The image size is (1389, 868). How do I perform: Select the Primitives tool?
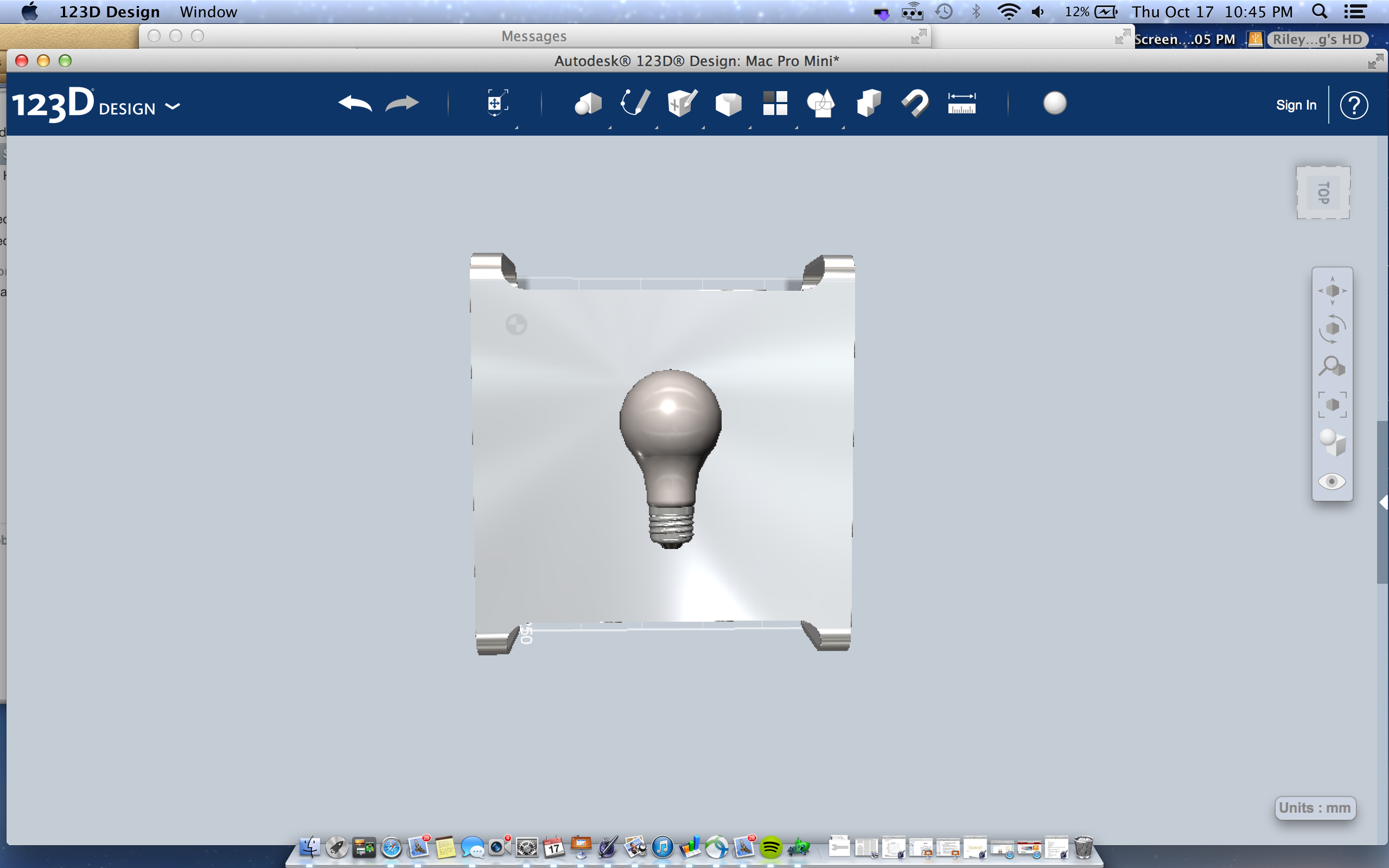588,103
